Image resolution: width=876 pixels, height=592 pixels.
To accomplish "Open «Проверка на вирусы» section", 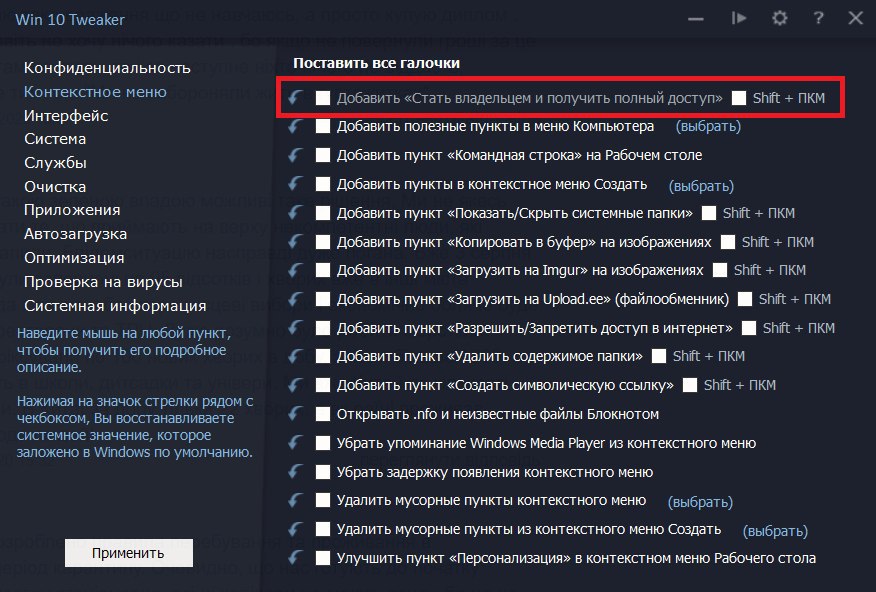I will tap(103, 282).
